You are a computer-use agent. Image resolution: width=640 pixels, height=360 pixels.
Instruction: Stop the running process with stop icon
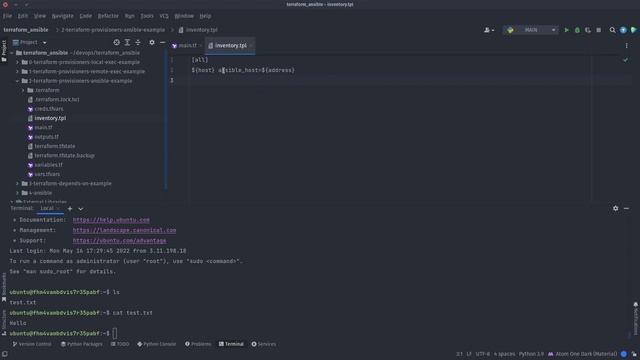[598, 30]
